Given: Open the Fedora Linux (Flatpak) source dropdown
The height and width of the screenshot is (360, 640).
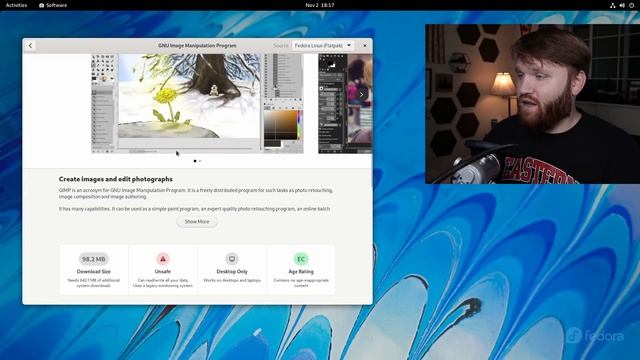Looking at the screenshot, I should pyautogui.click(x=323, y=46).
